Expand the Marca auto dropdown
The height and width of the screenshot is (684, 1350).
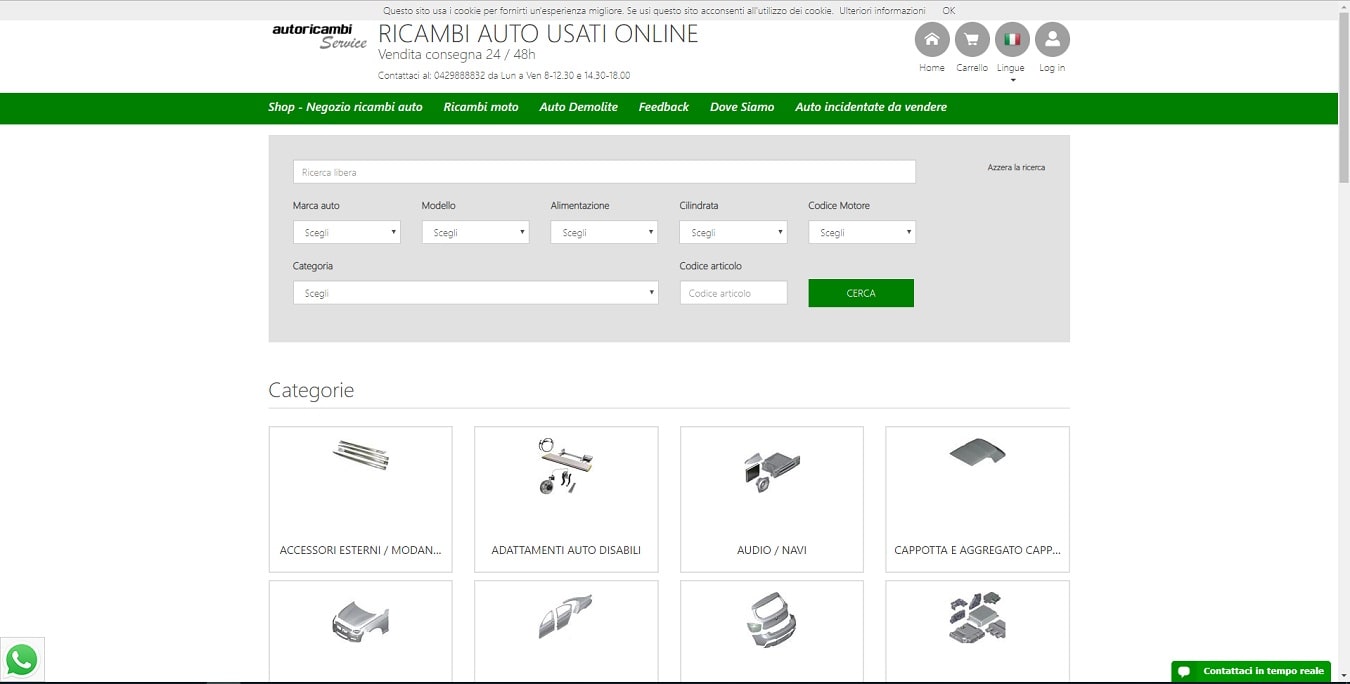coord(346,233)
